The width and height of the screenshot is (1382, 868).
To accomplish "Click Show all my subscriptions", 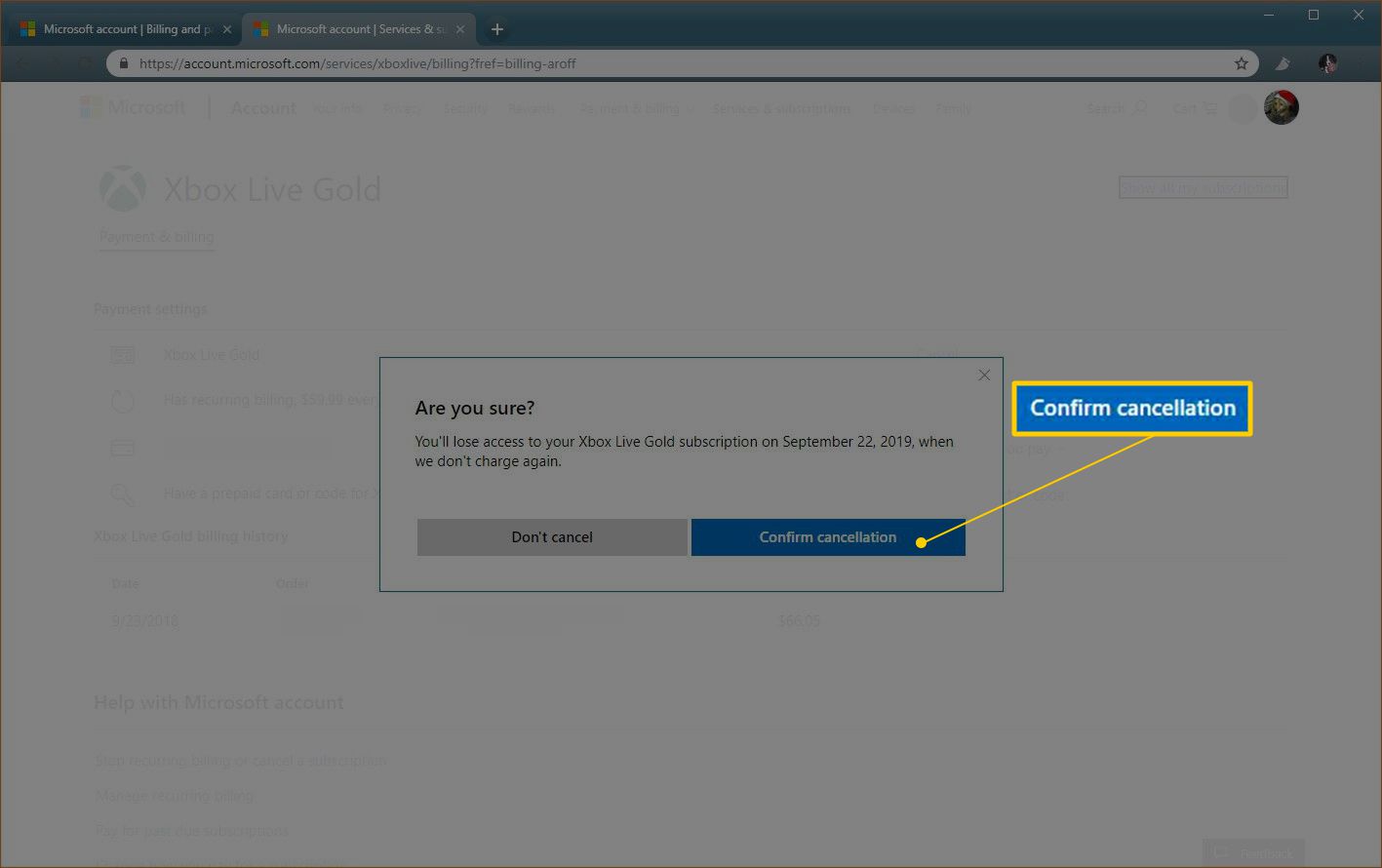I will [x=1203, y=187].
